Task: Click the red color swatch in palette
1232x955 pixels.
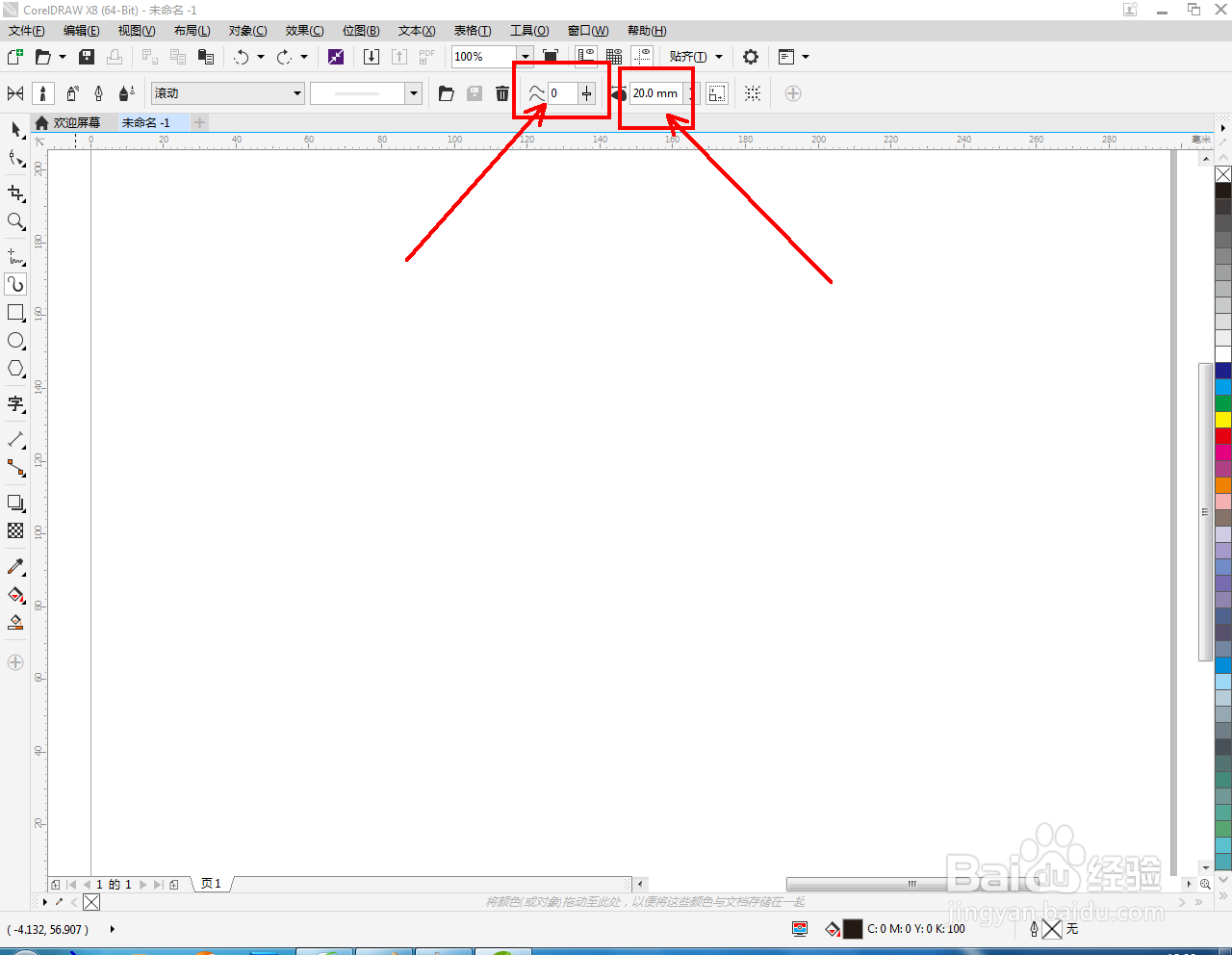Action: tap(1223, 435)
